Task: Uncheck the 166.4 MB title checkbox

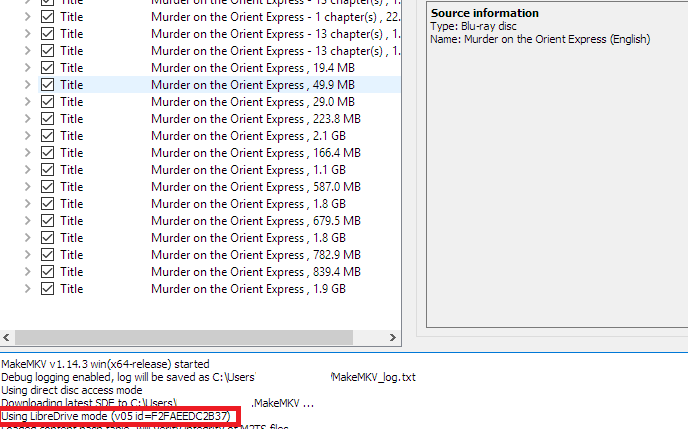Action: tap(47, 153)
